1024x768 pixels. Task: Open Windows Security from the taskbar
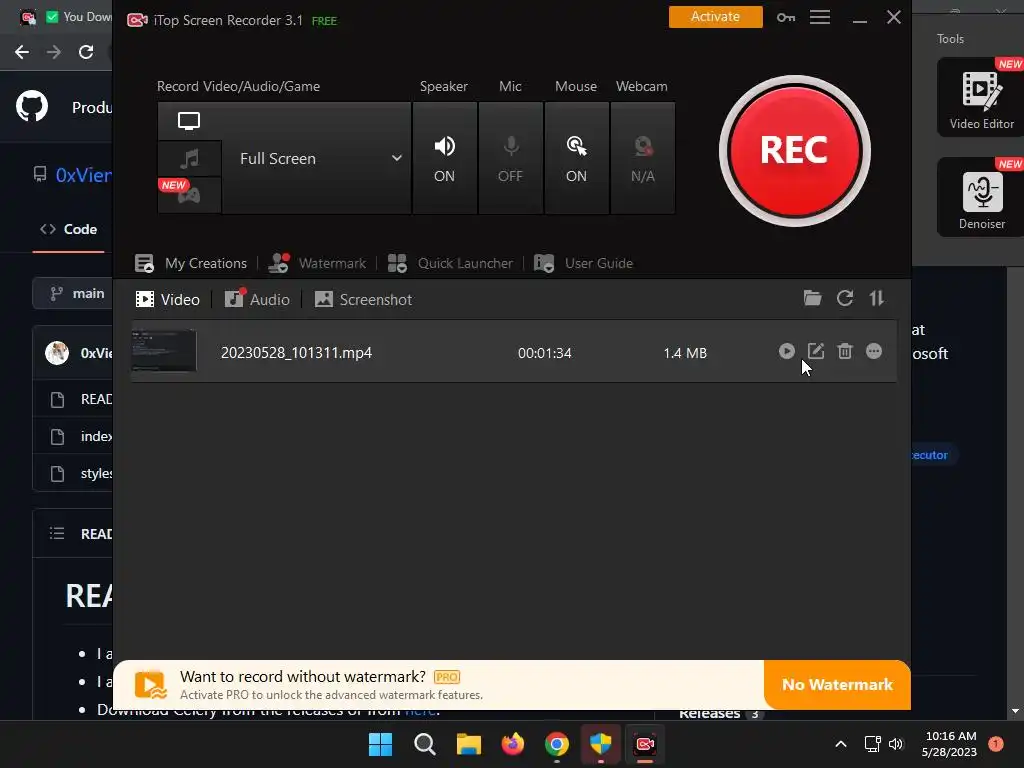tap(601, 744)
